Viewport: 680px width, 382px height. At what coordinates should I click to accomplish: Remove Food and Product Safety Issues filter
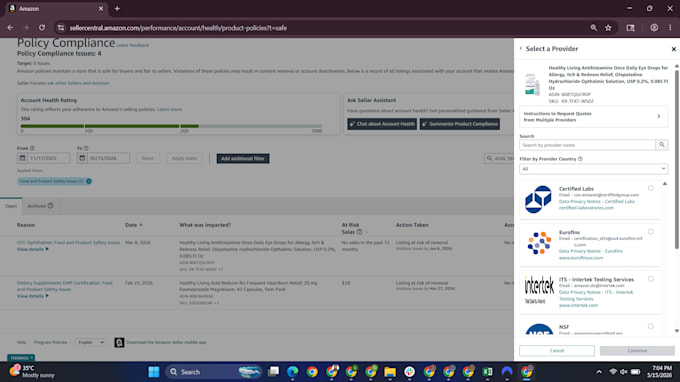[x=88, y=181]
